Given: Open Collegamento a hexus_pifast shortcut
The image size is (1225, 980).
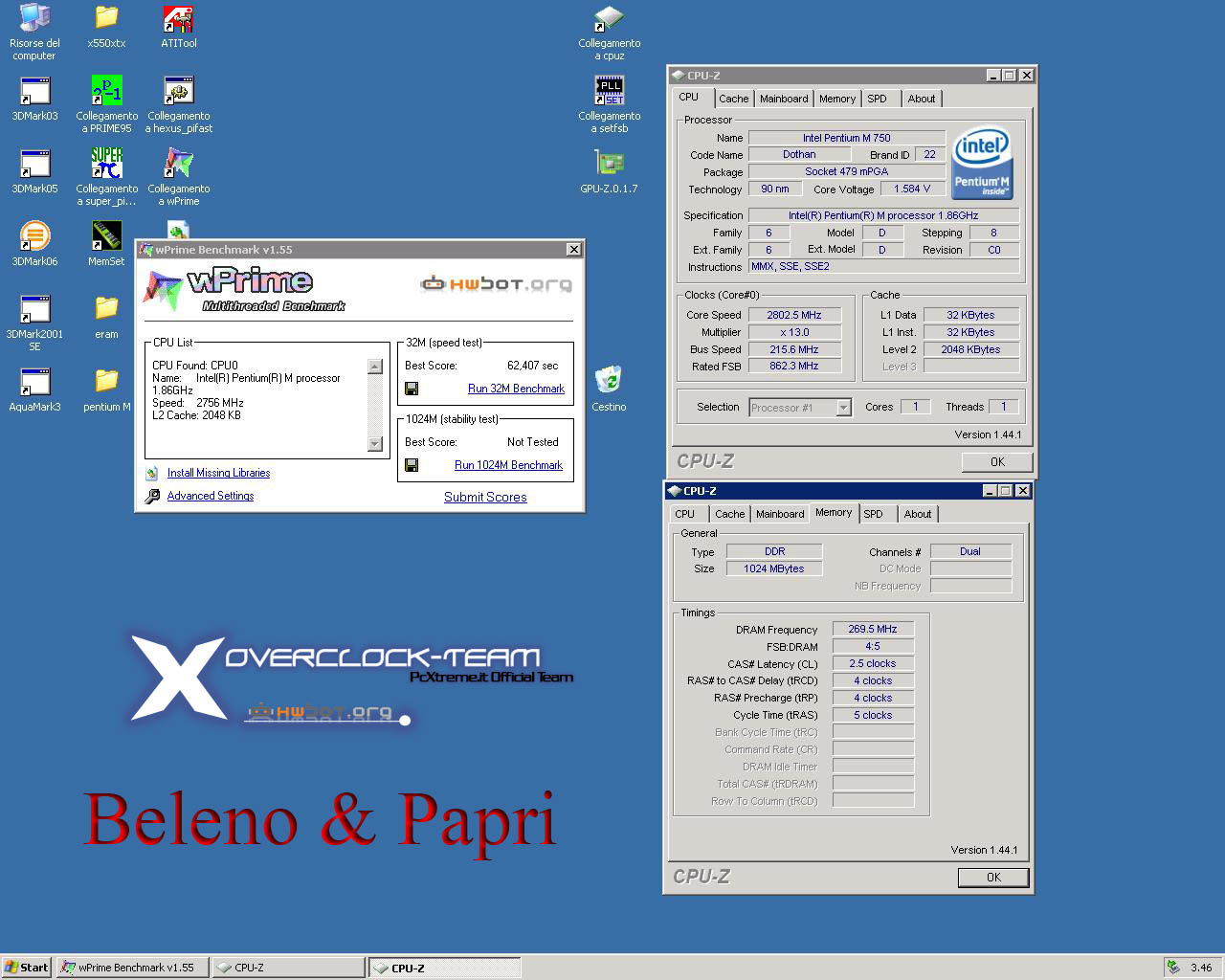Looking at the screenshot, I should (178, 105).
